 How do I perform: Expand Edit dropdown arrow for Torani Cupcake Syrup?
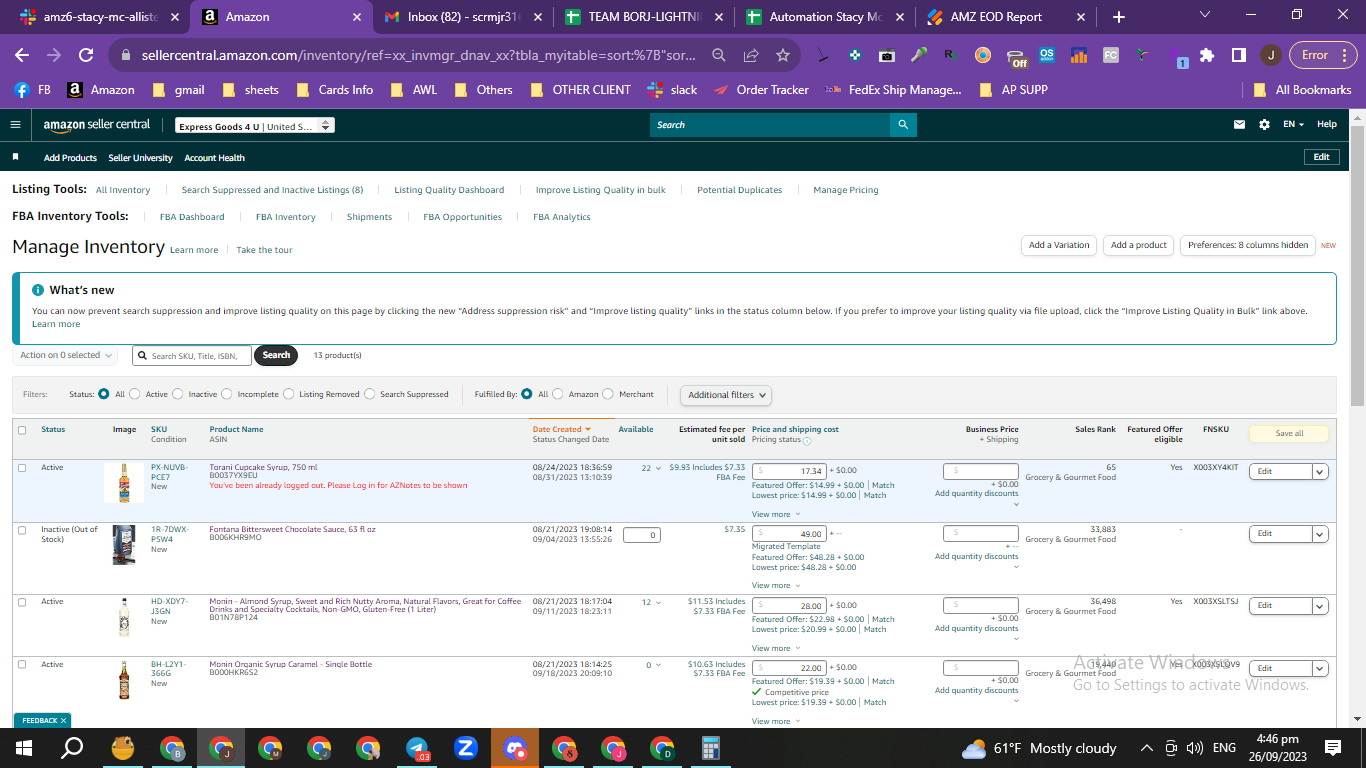[1319, 472]
